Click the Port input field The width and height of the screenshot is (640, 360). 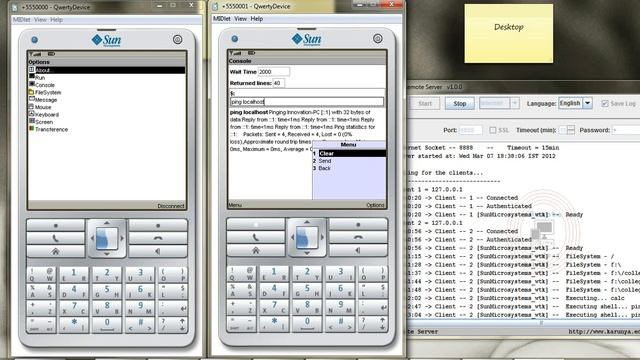click(x=471, y=130)
